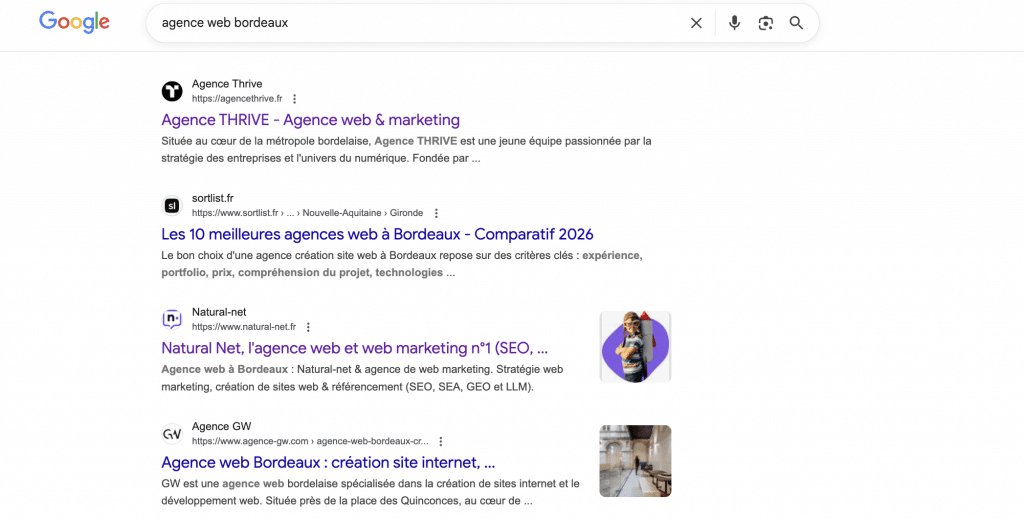Click the https://www.natural-net.fr URL
The height and width of the screenshot is (520, 1024).
(x=244, y=327)
